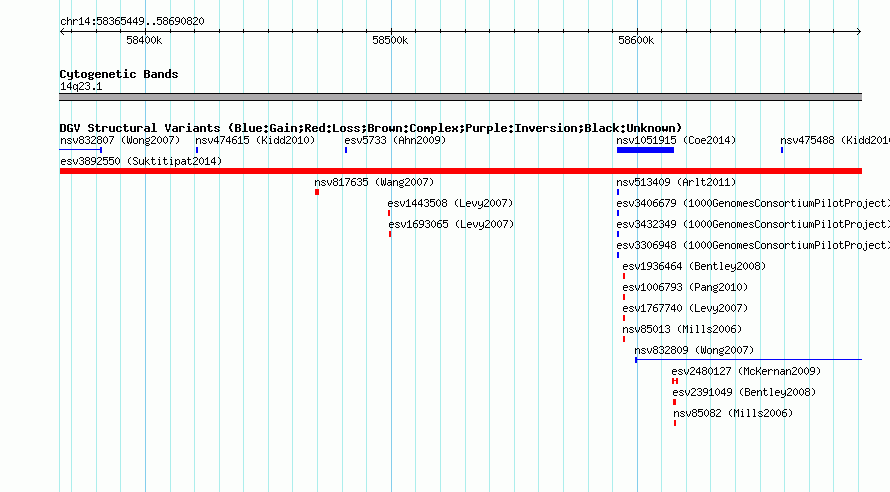890x492 pixels.
Task: Click the long red esv3892550 loss bar
Action: 461,171
